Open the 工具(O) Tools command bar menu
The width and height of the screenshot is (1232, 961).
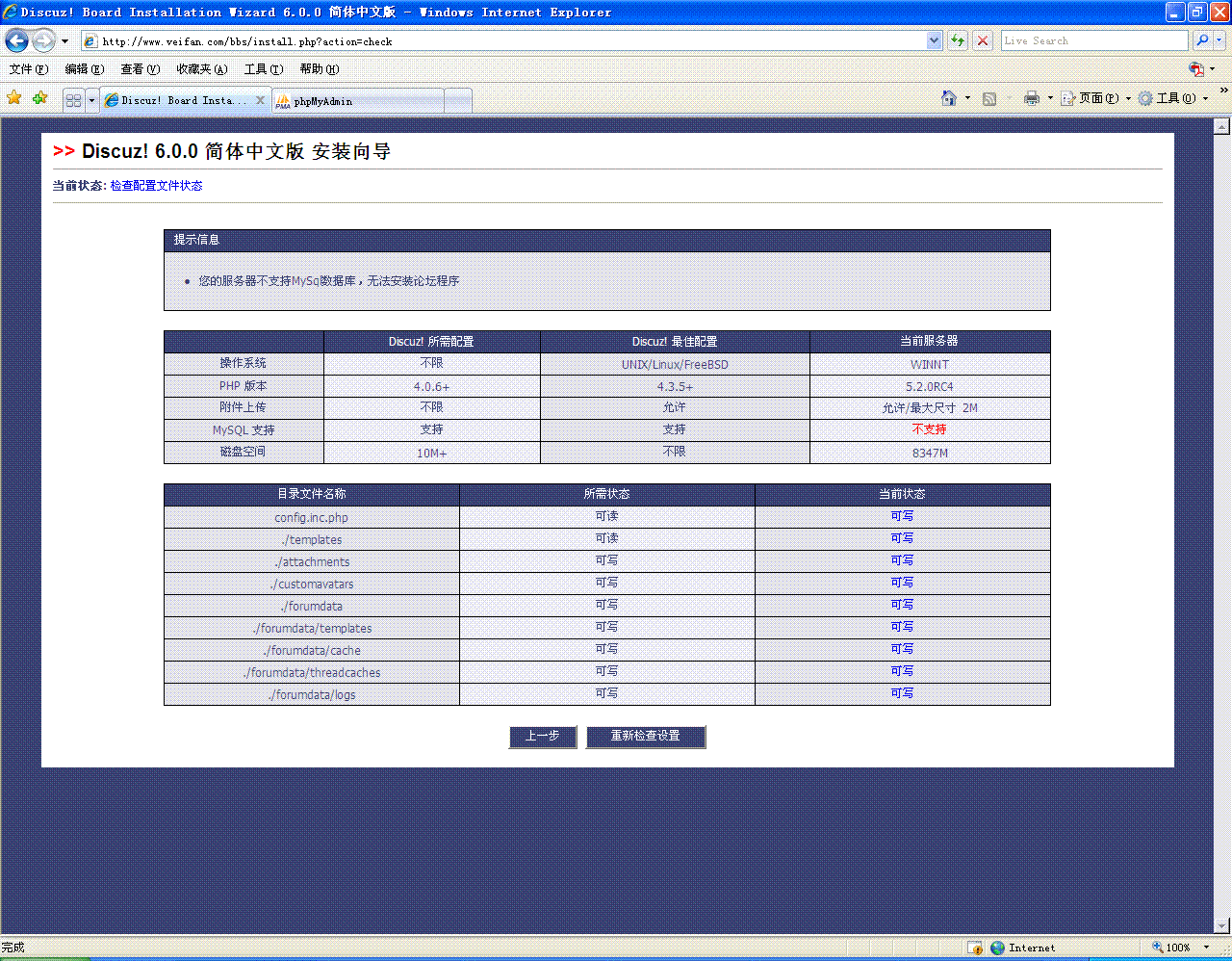click(x=1173, y=98)
